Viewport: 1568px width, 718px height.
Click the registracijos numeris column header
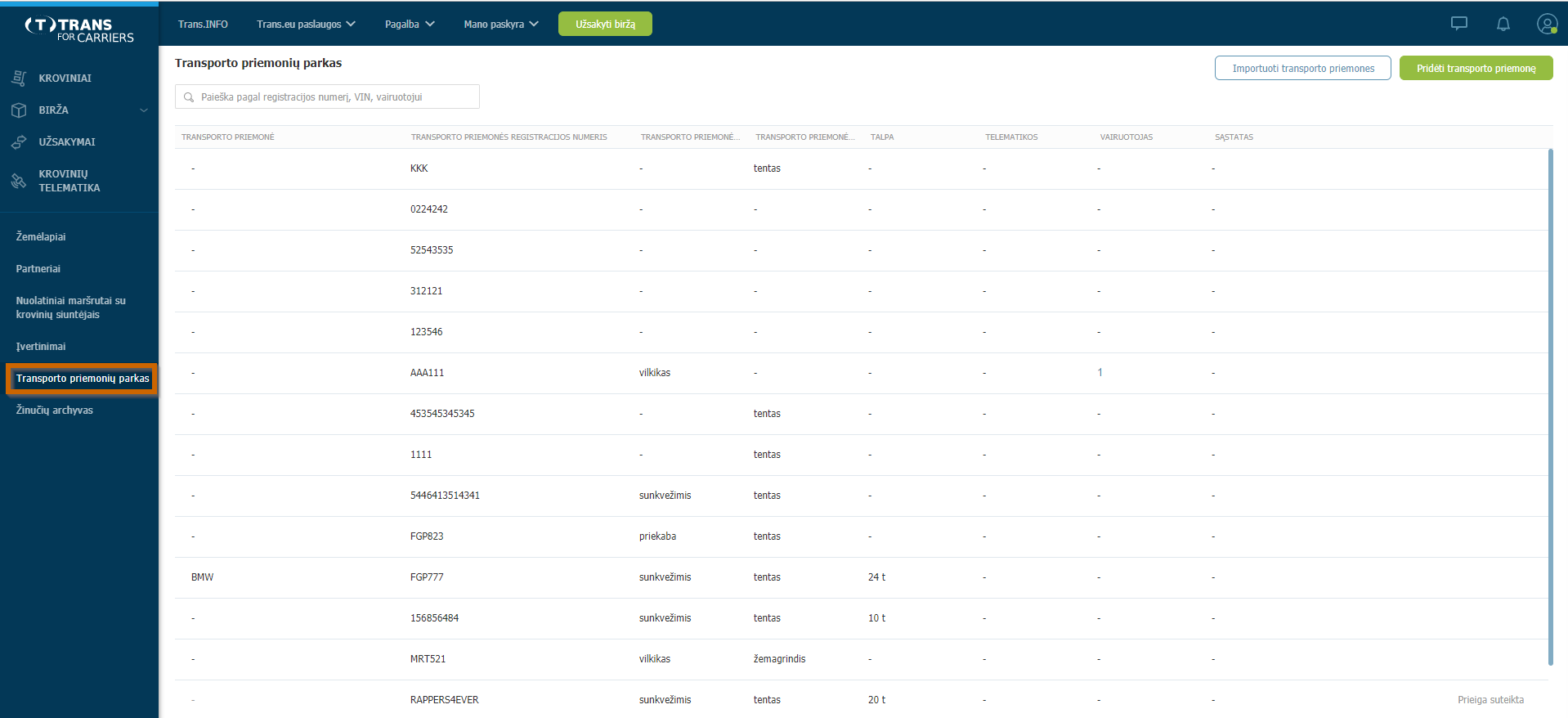tap(508, 137)
